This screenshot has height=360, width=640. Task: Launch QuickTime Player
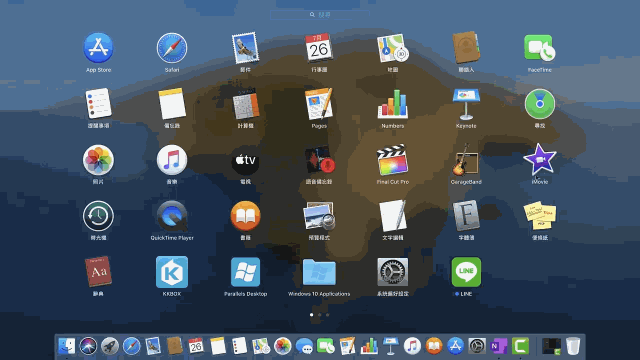click(172, 216)
